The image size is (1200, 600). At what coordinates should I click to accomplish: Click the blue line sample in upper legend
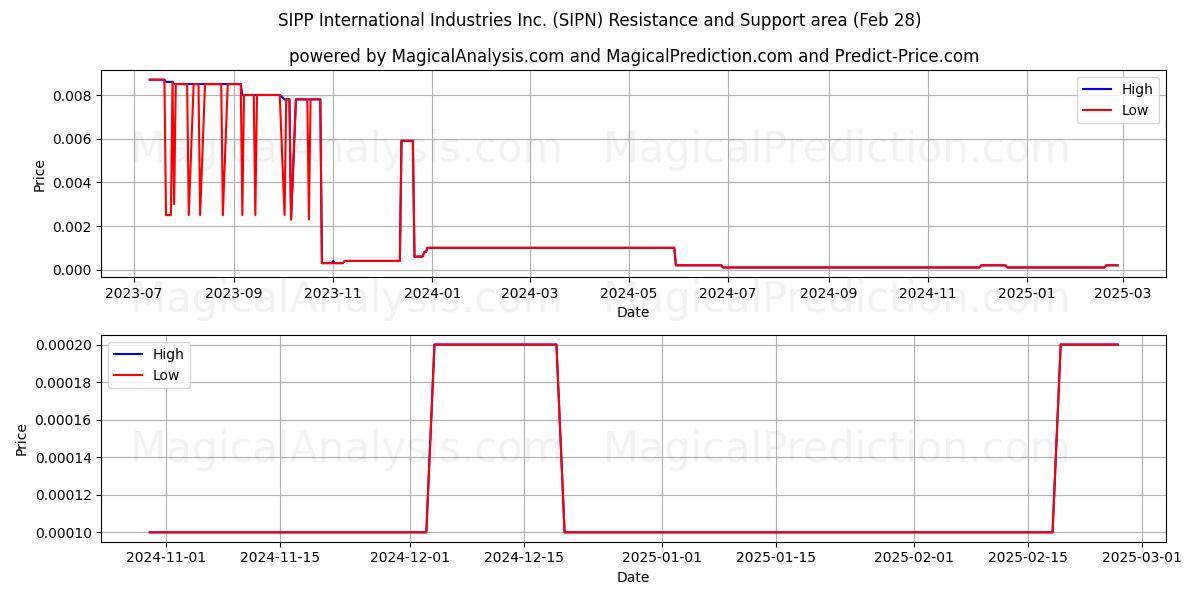click(x=1098, y=90)
